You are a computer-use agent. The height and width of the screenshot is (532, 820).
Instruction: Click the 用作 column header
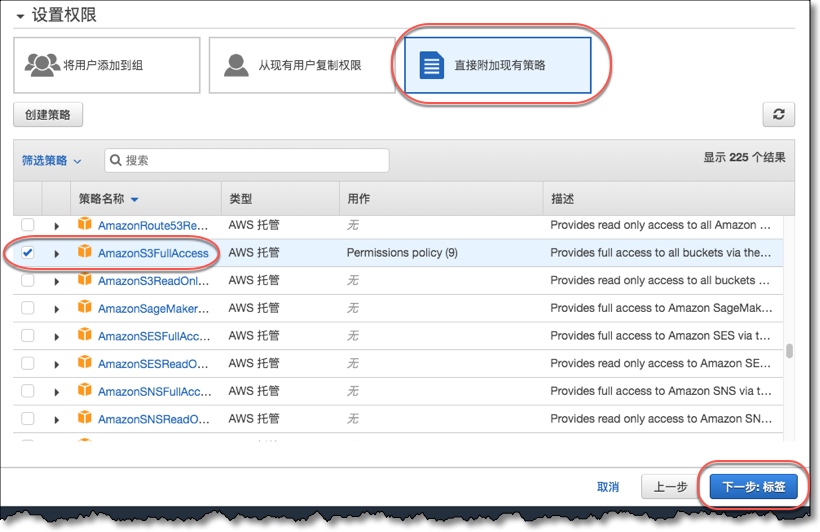tap(359, 199)
